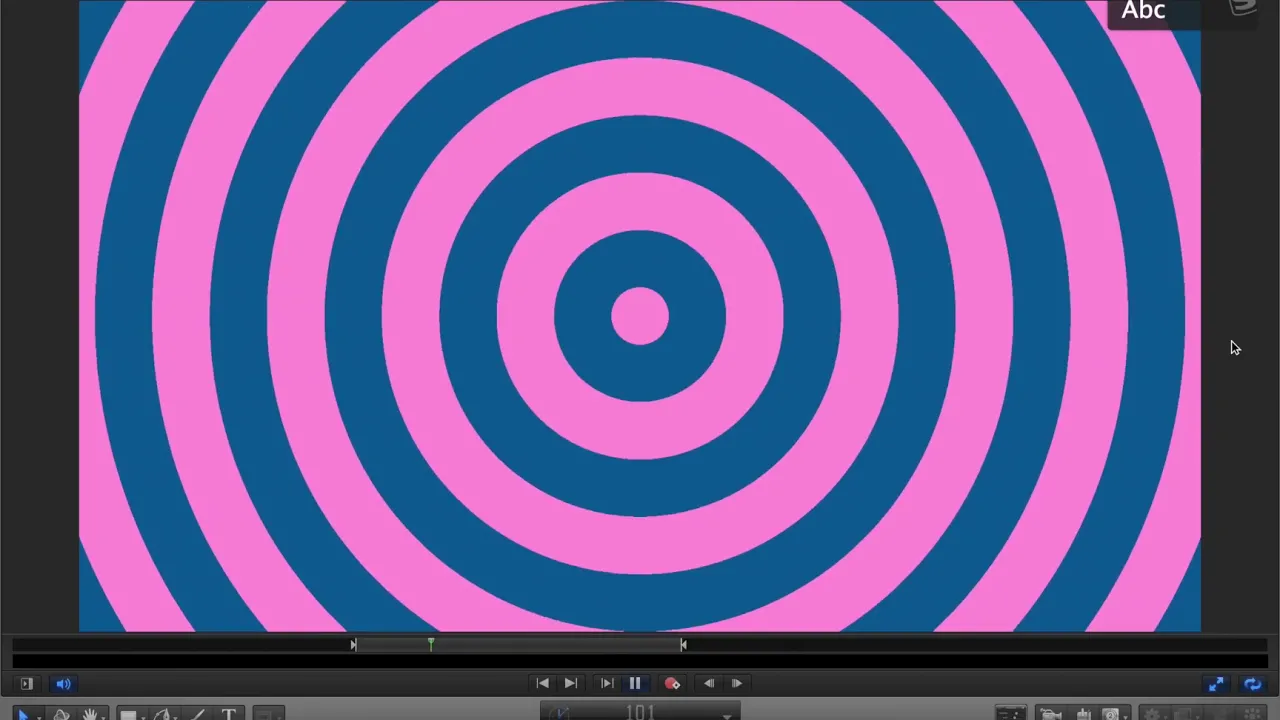This screenshot has height=720, width=1280.
Task: Pause playback
Action: coord(635,684)
